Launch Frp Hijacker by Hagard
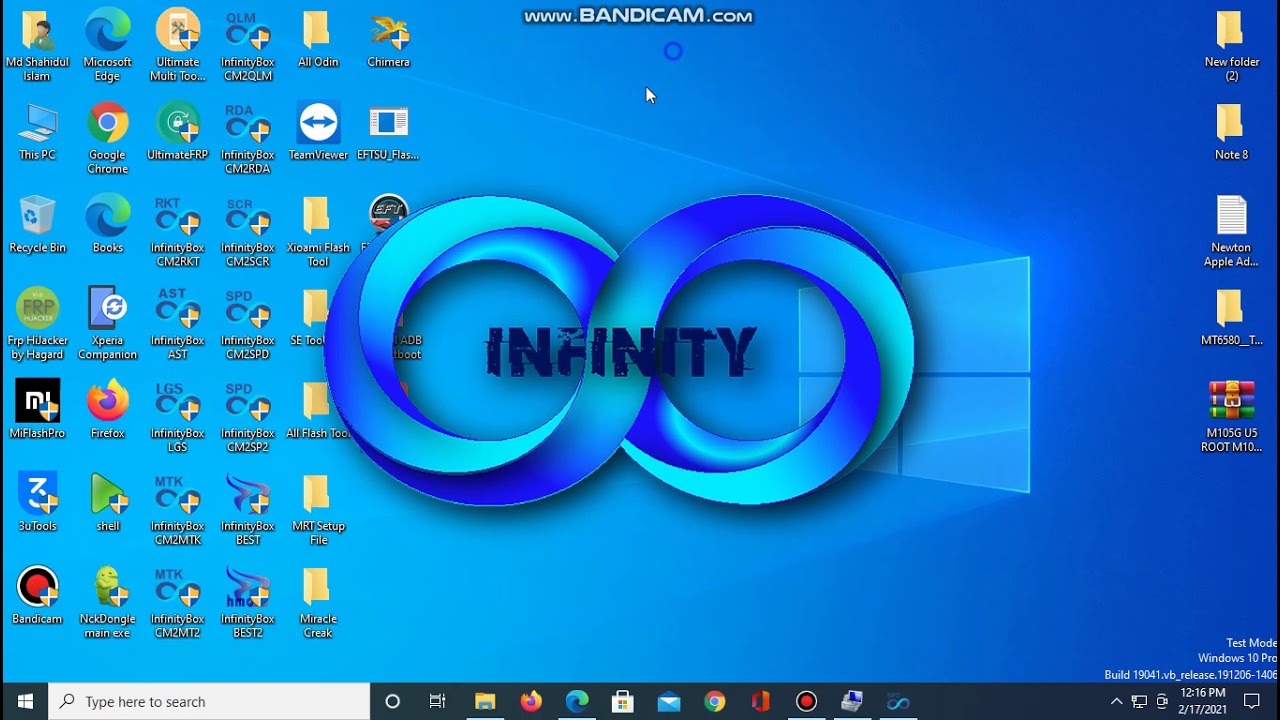This screenshot has width=1280, height=720. [x=37, y=324]
